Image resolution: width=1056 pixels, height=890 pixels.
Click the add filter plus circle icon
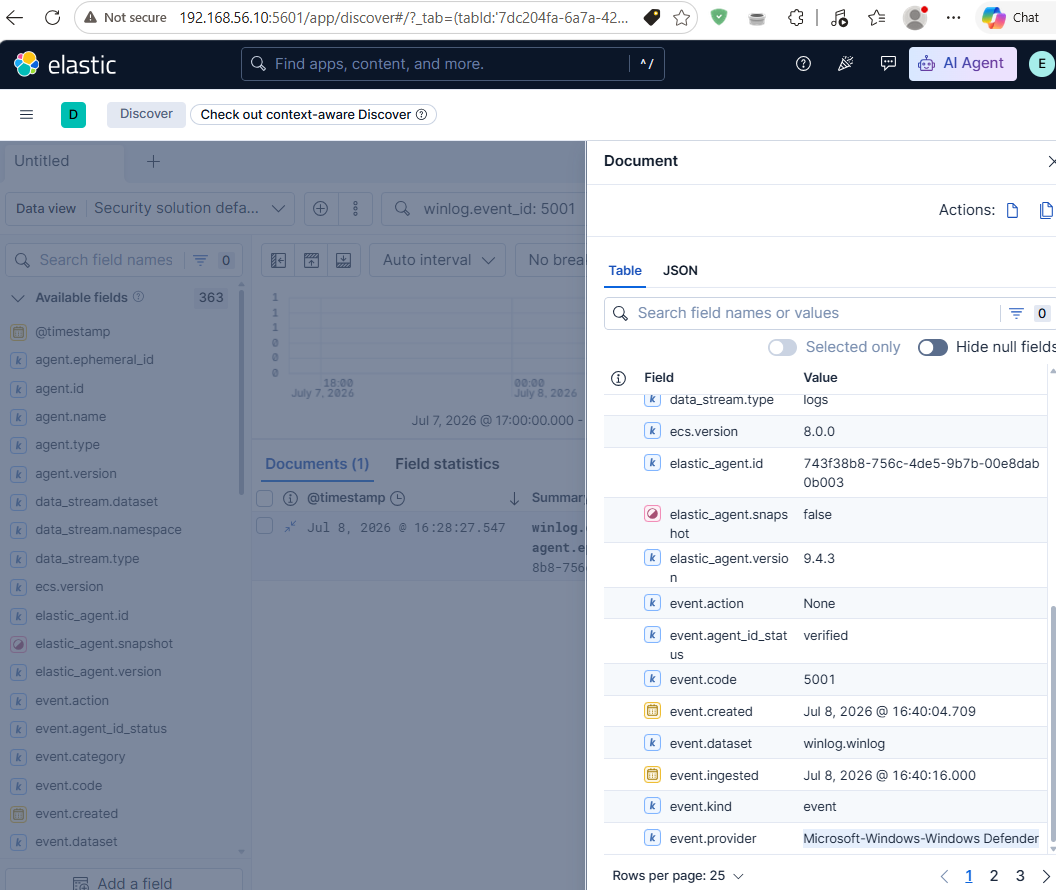[321, 209]
